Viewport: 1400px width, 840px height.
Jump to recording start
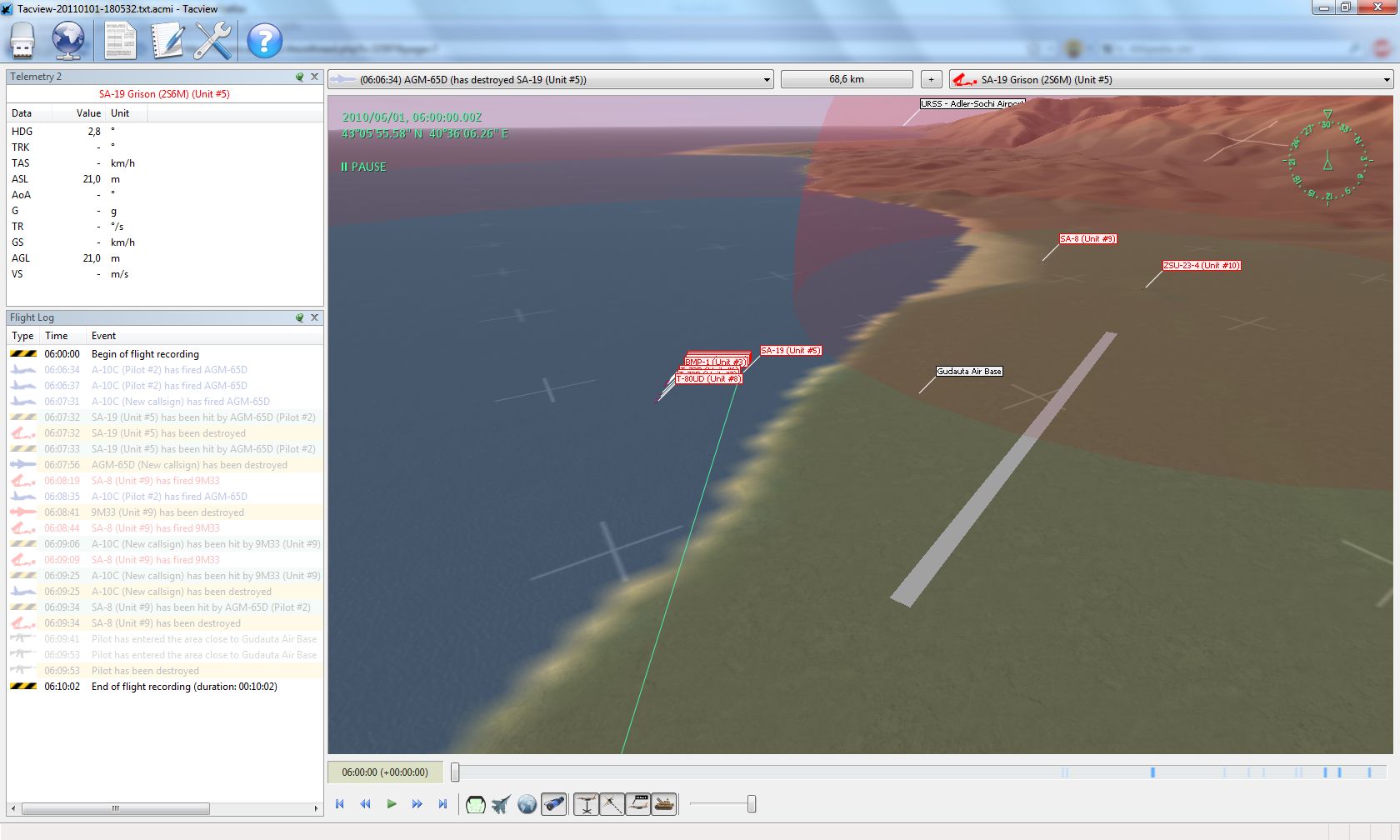(340, 804)
